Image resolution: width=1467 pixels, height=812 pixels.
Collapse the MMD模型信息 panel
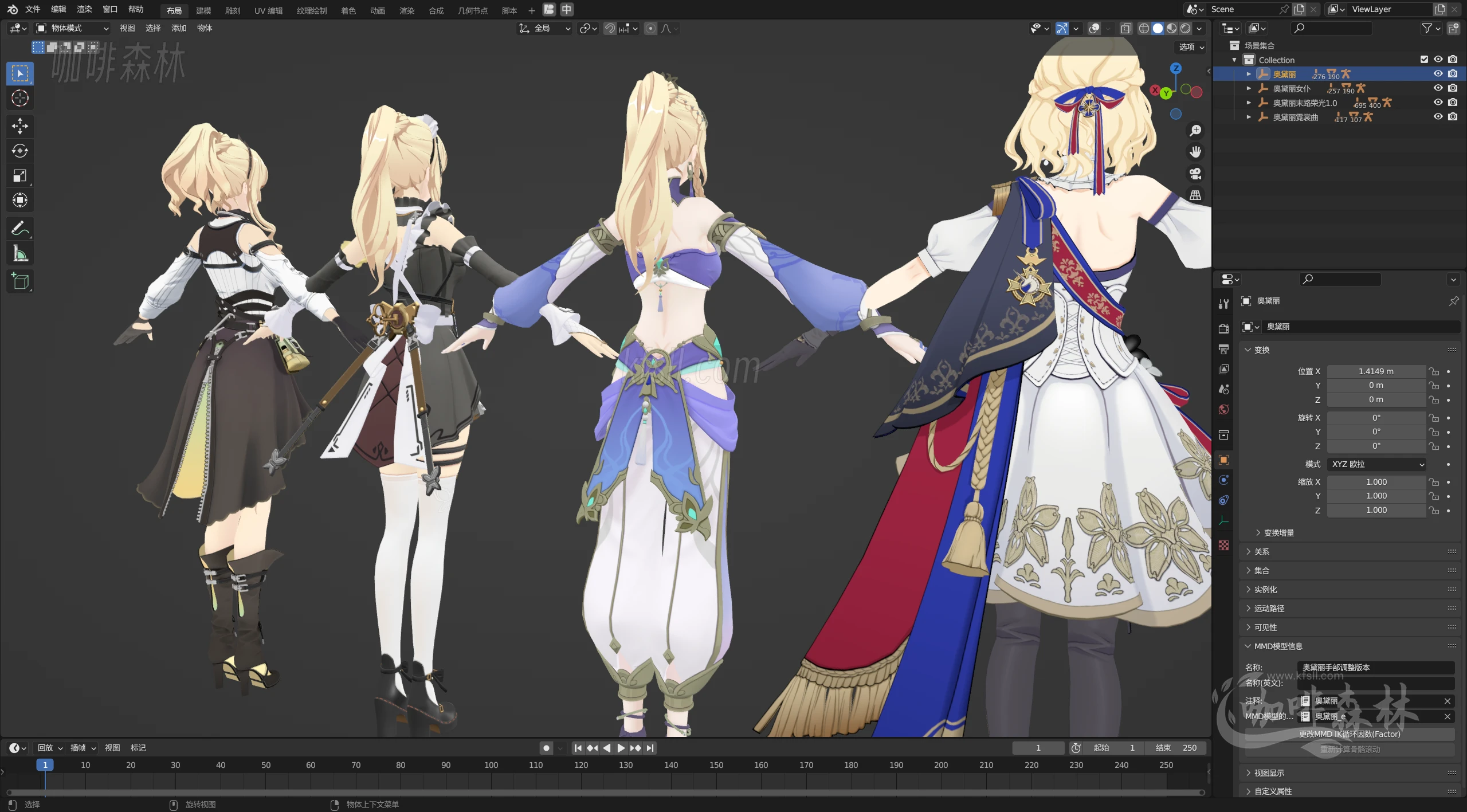click(1274, 646)
